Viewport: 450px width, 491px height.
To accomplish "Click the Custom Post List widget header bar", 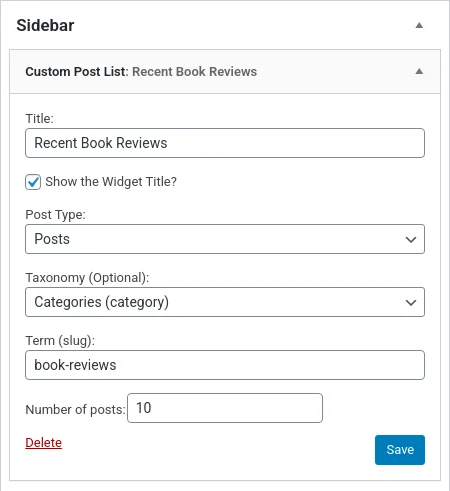I will 225,72.
